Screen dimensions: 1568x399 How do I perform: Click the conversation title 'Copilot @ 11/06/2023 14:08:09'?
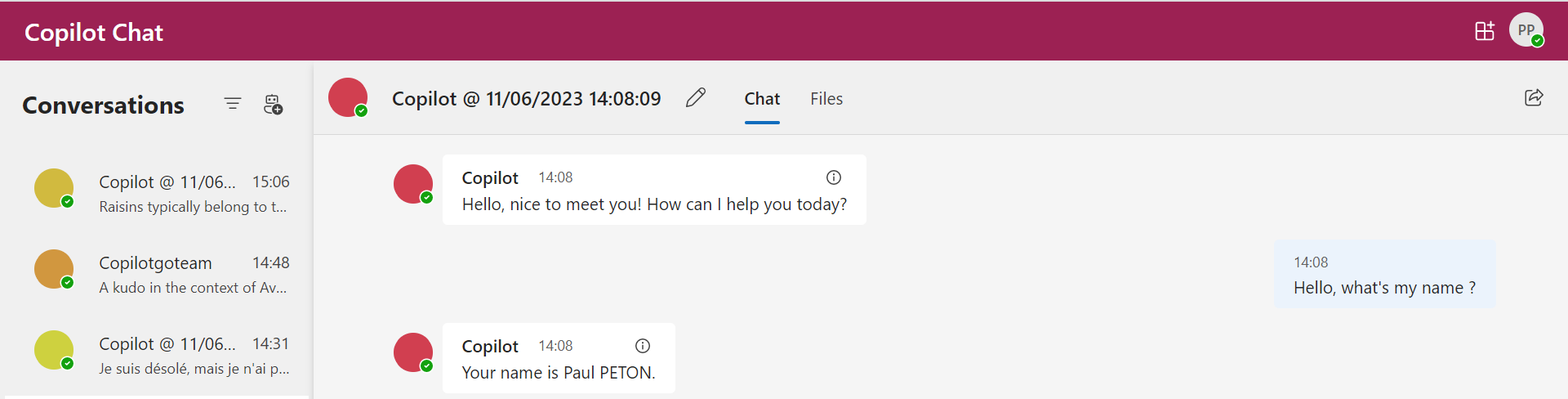pos(526,99)
